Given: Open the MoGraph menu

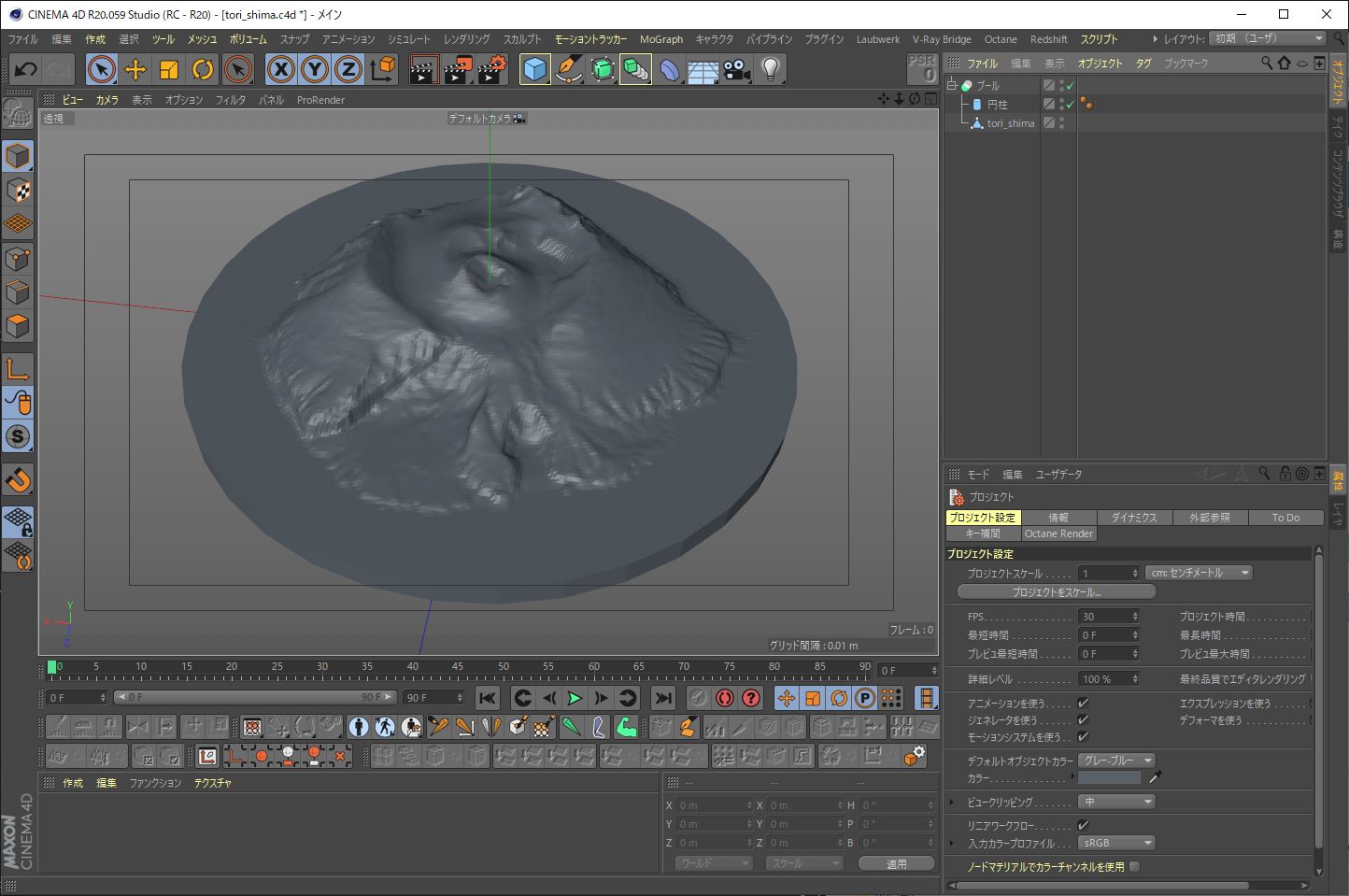Looking at the screenshot, I should [x=661, y=39].
